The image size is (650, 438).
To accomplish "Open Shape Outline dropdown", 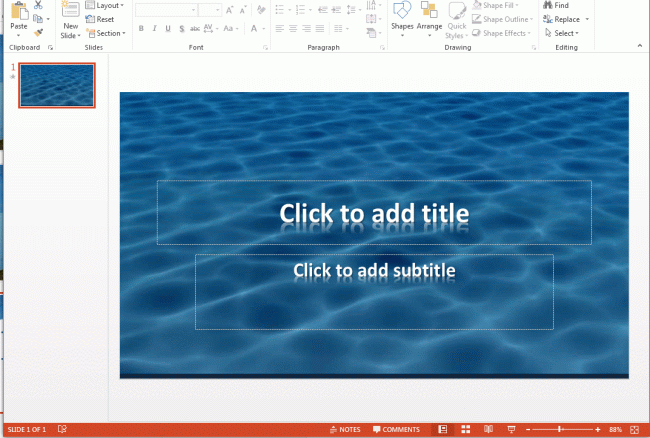I will click(x=503, y=19).
